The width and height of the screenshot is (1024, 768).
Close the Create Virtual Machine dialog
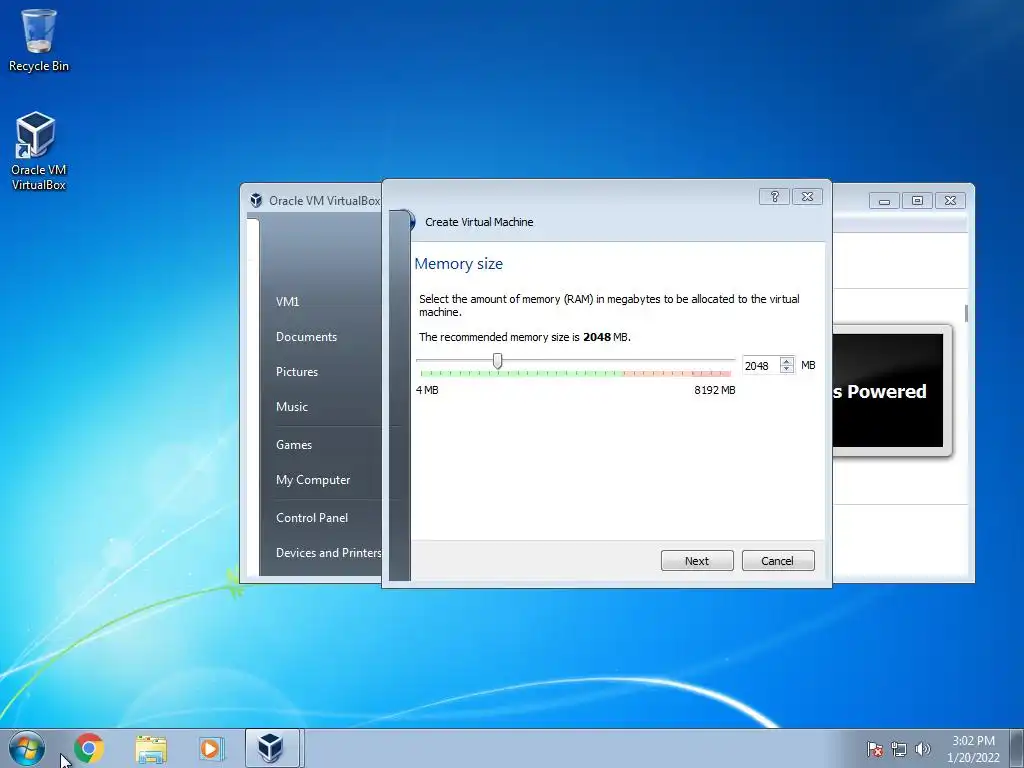(x=807, y=197)
